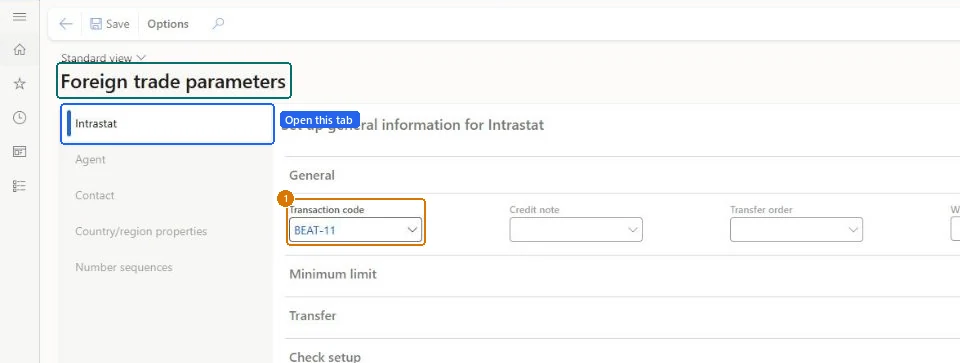Open the Transaction code dropdown arrow

(413, 230)
